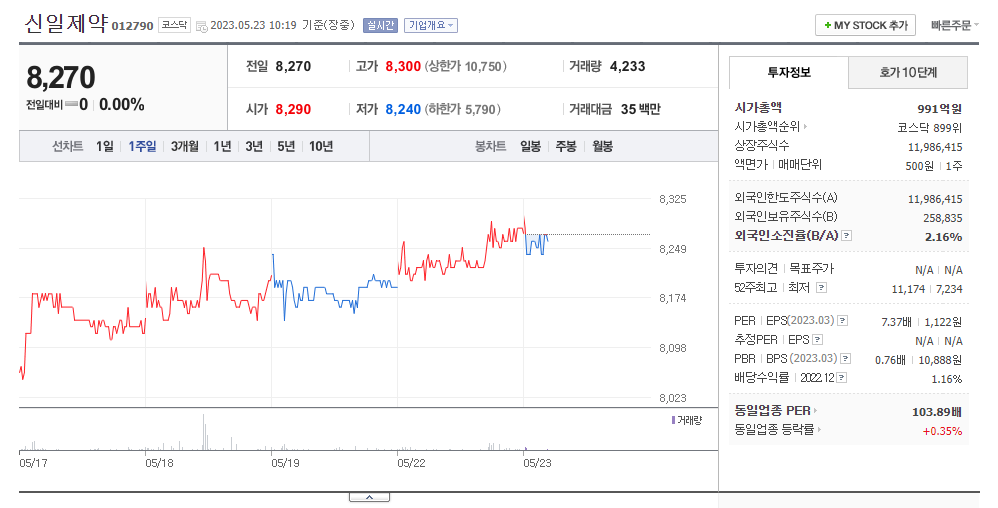Click the 52-week value 11,174
Image resolution: width=998 pixels, height=508 pixels.
(908, 289)
